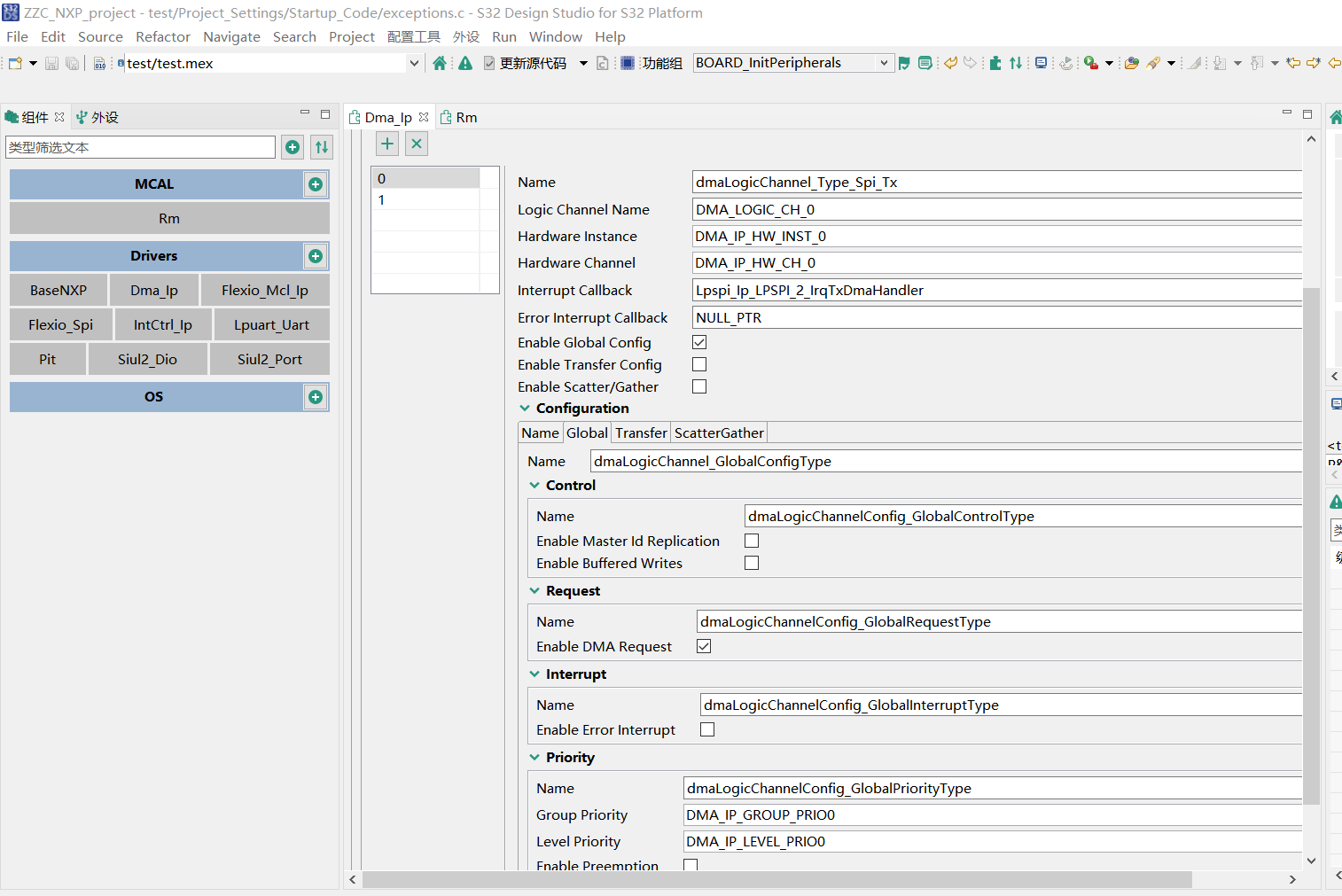Open the Refactor menu
Screen dimensions: 1342x896
point(163,36)
